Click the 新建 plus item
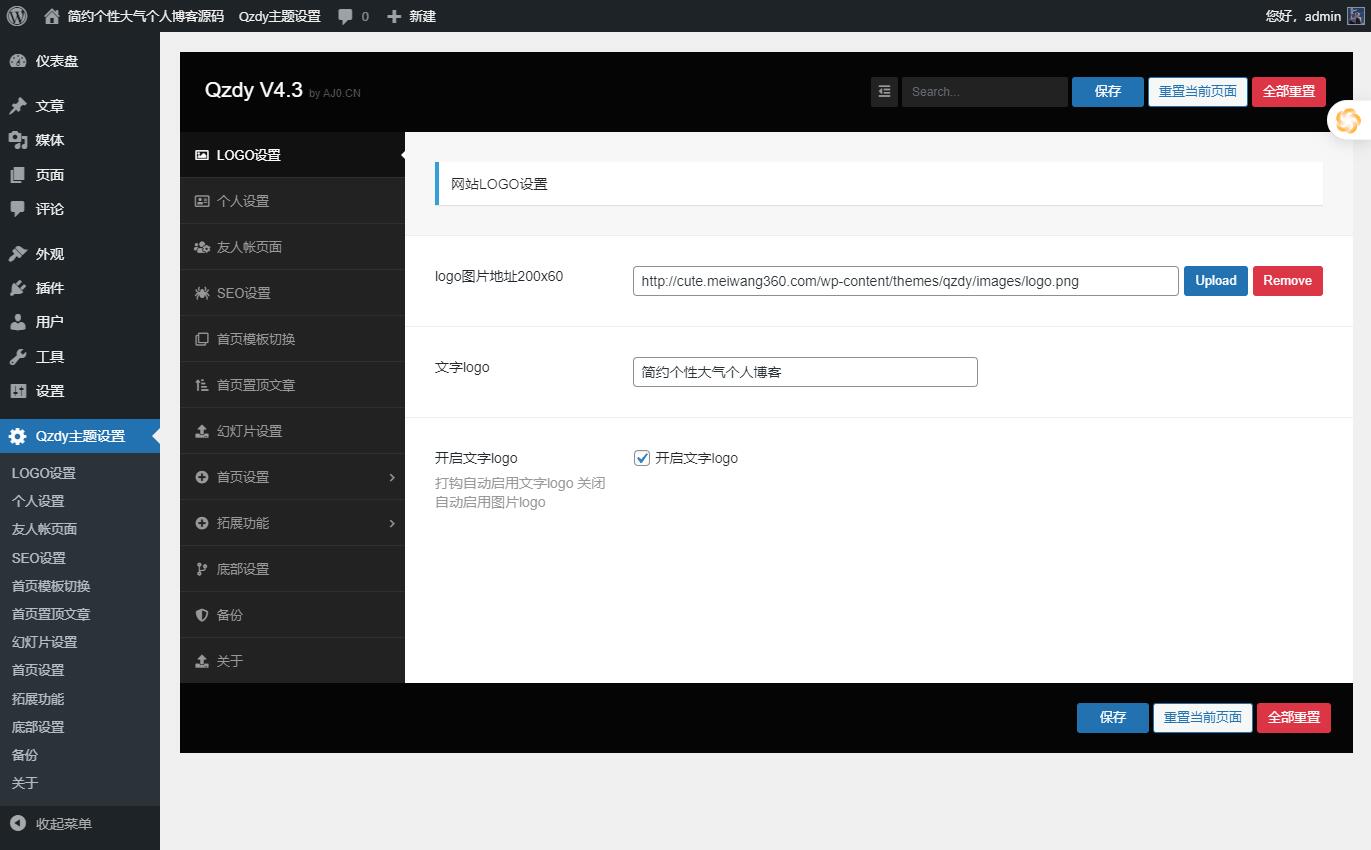The image size is (1371, 850). [x=411, y=16]
